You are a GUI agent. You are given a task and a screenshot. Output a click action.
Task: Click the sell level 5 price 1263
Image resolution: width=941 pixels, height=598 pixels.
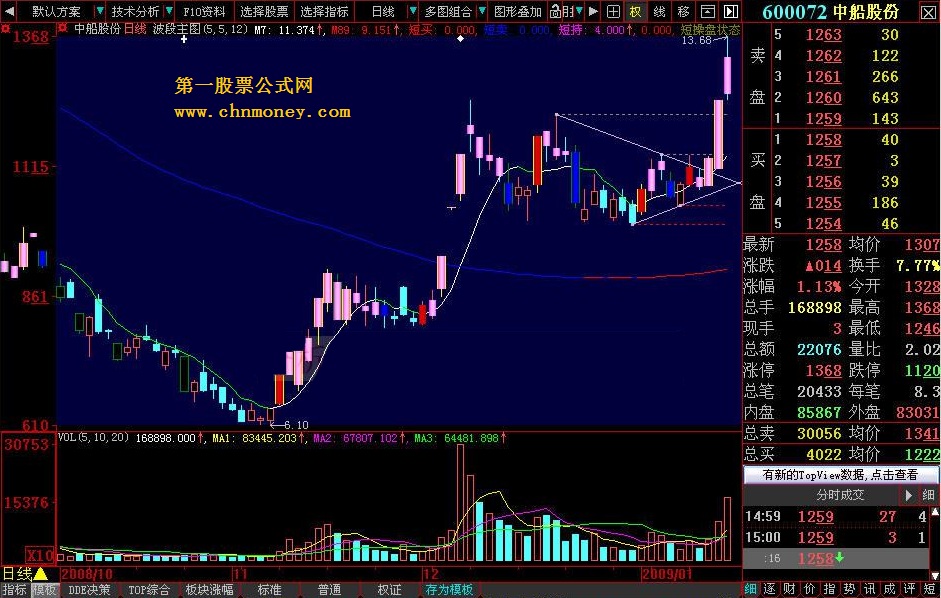coord(823,35)
